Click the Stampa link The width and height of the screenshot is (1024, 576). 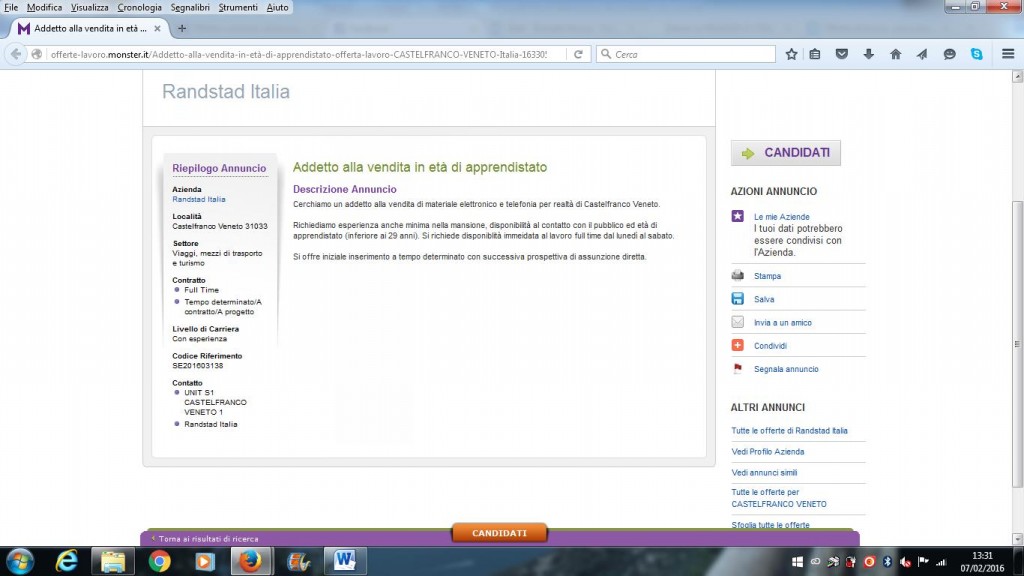click(x=767, y=276)
